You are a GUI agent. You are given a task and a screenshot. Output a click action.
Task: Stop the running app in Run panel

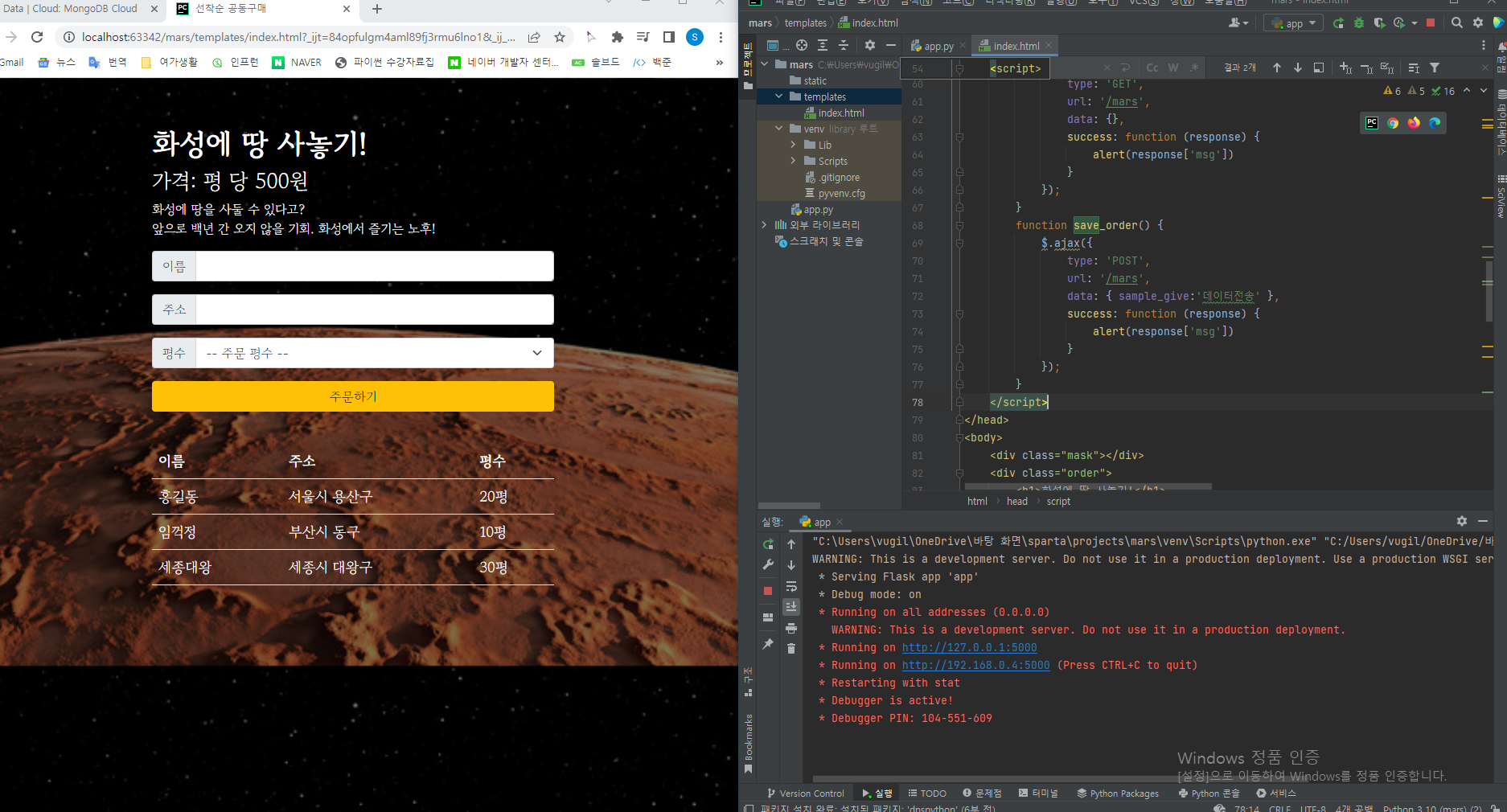(768, 591)
